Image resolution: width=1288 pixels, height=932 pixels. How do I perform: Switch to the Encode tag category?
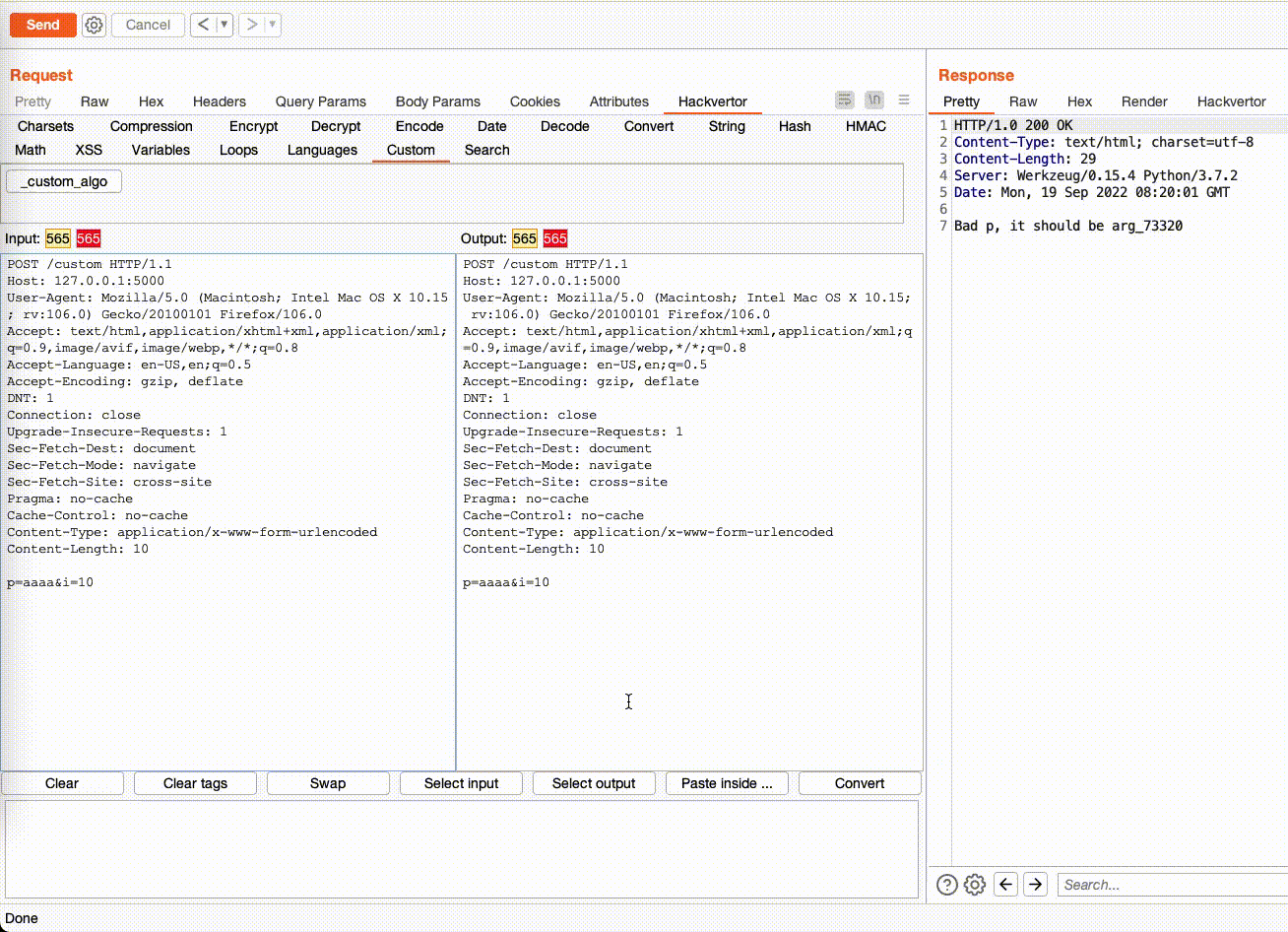coord(419,126)
